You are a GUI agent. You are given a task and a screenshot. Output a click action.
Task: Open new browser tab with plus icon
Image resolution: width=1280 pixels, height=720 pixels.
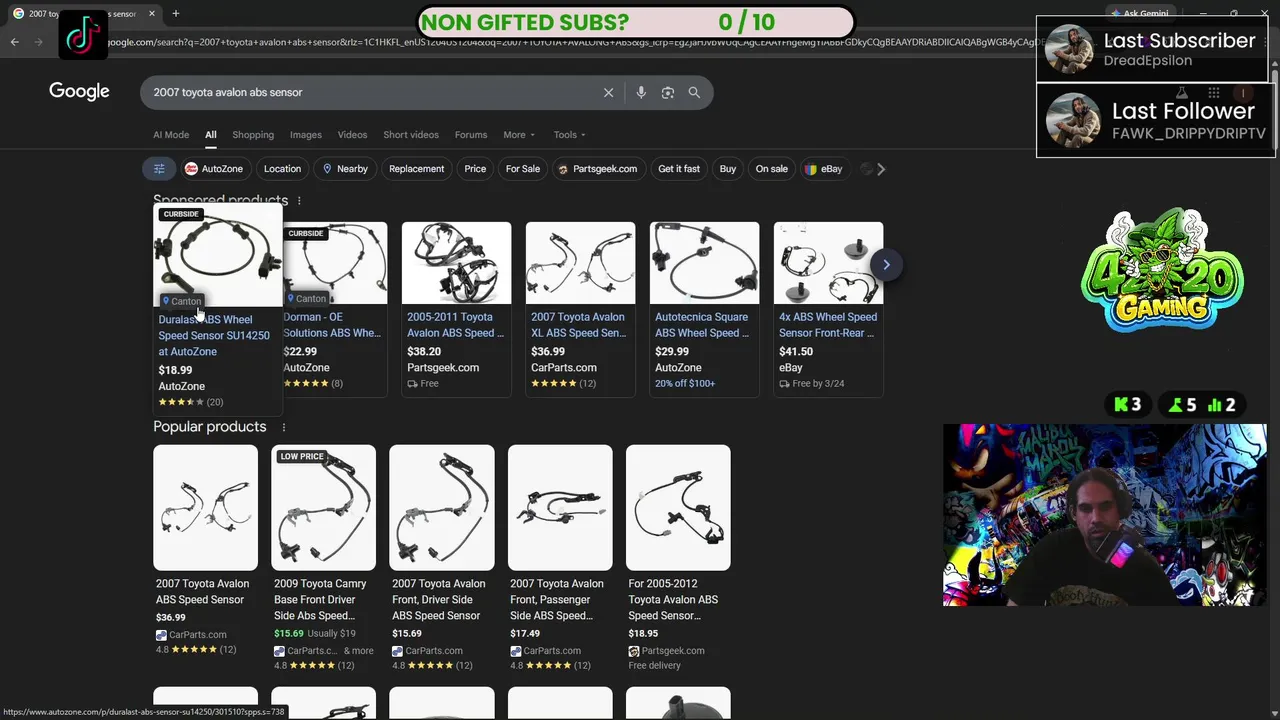176,14
